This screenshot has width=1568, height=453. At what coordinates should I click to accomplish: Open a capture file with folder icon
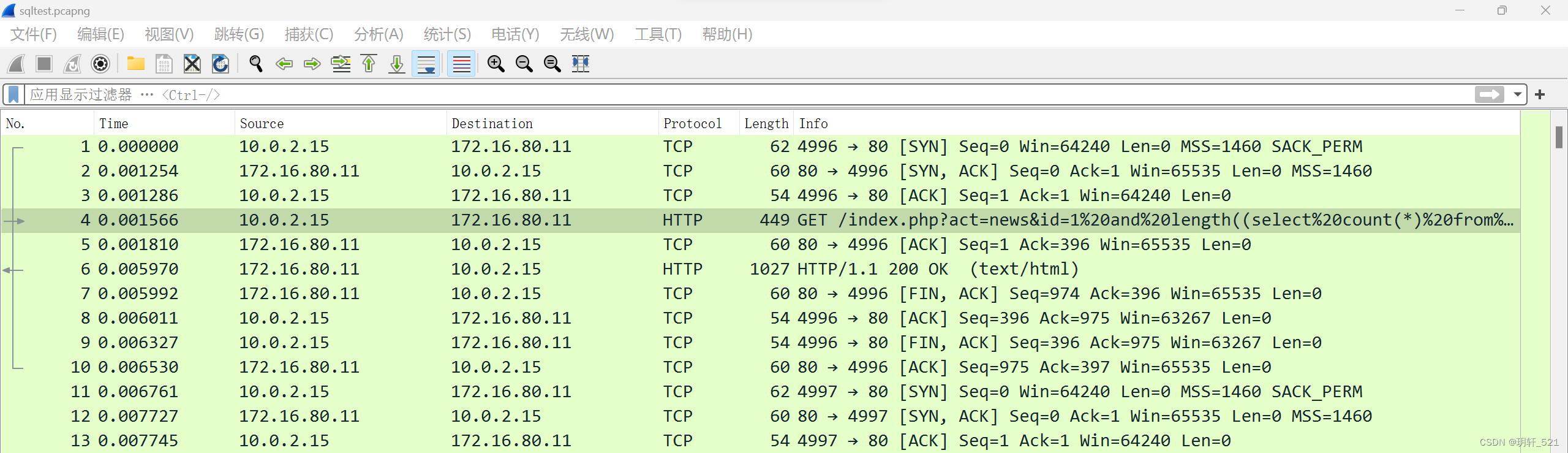point(135,64)
